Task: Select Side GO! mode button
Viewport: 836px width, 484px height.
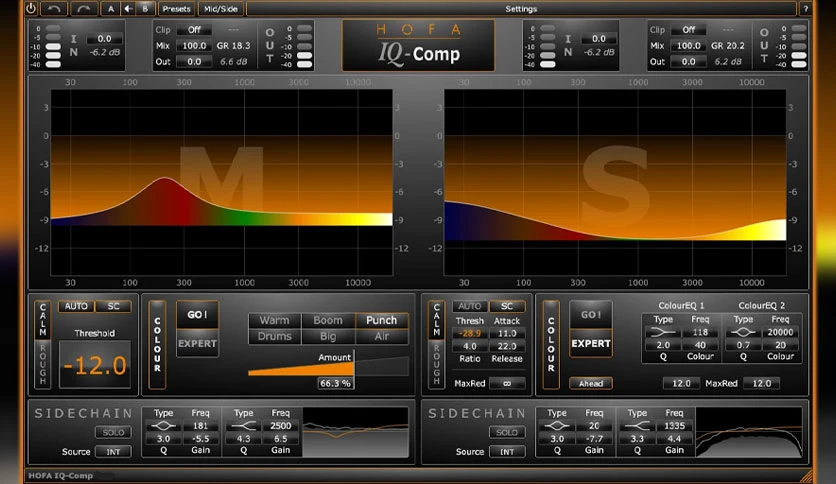Action: pyautogui.click(x=591, y=315)
